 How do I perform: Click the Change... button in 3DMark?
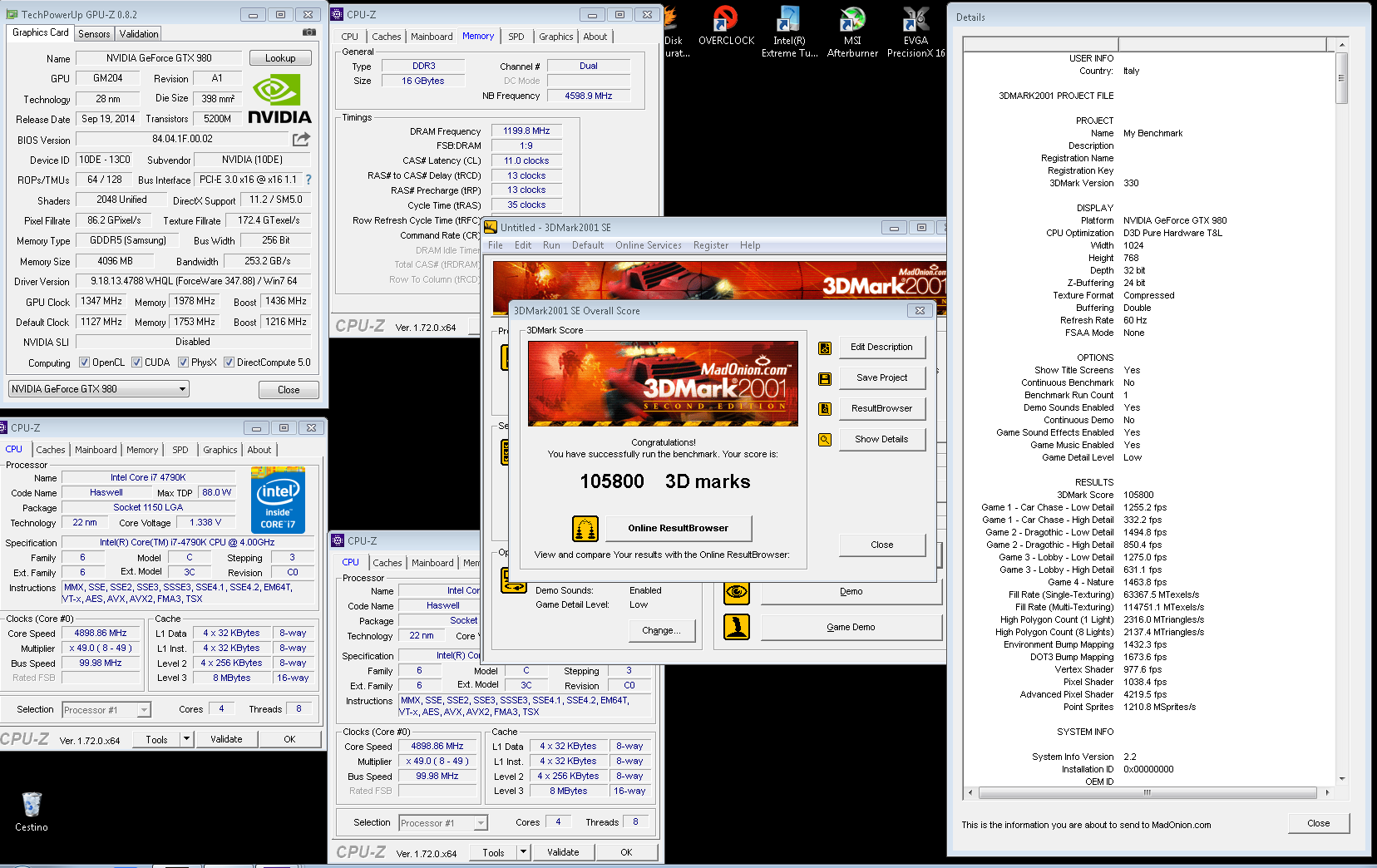(661, 631)
